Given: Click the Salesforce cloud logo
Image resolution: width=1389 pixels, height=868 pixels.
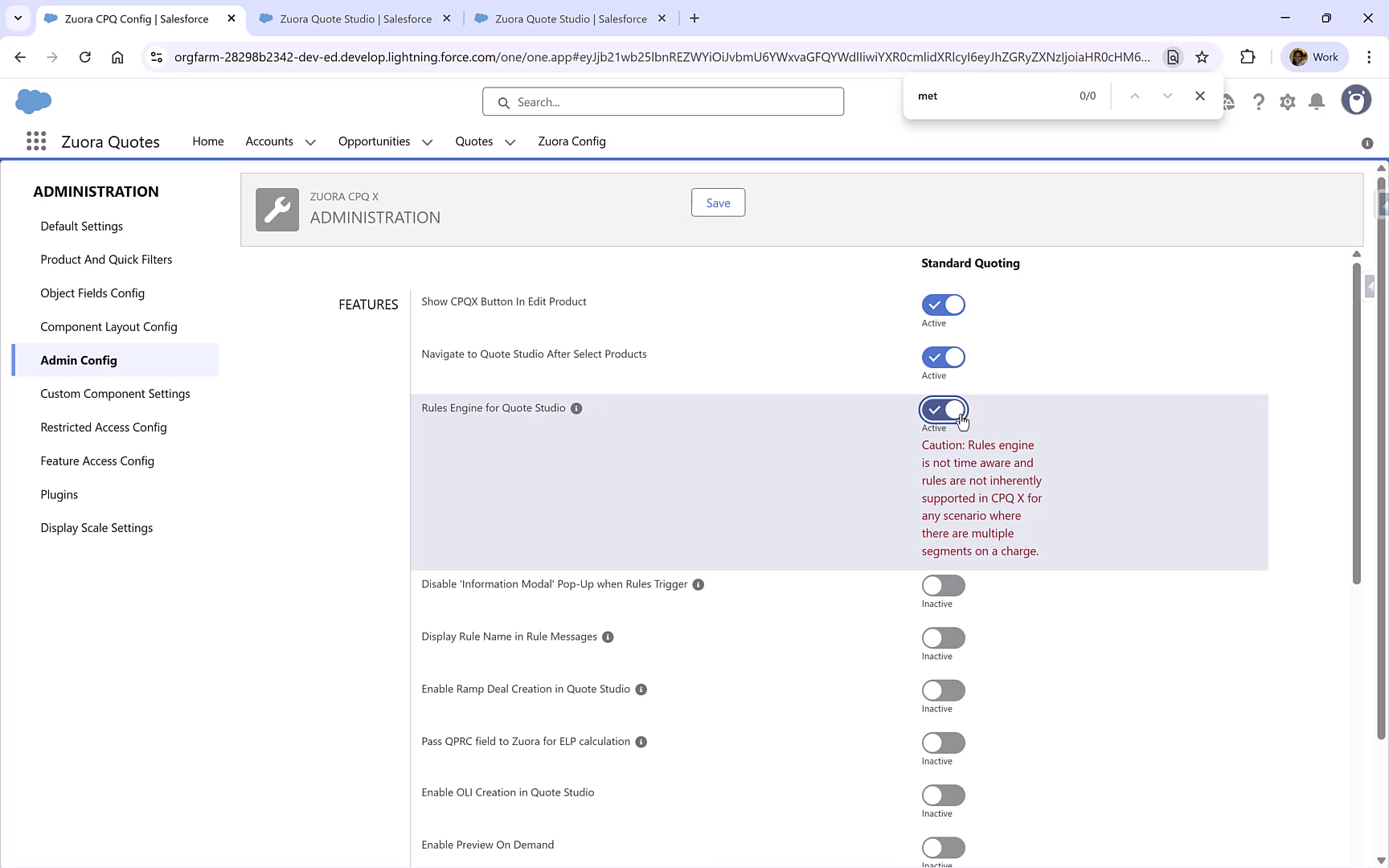Looking at the screenshot, I should tap(33, 101).
